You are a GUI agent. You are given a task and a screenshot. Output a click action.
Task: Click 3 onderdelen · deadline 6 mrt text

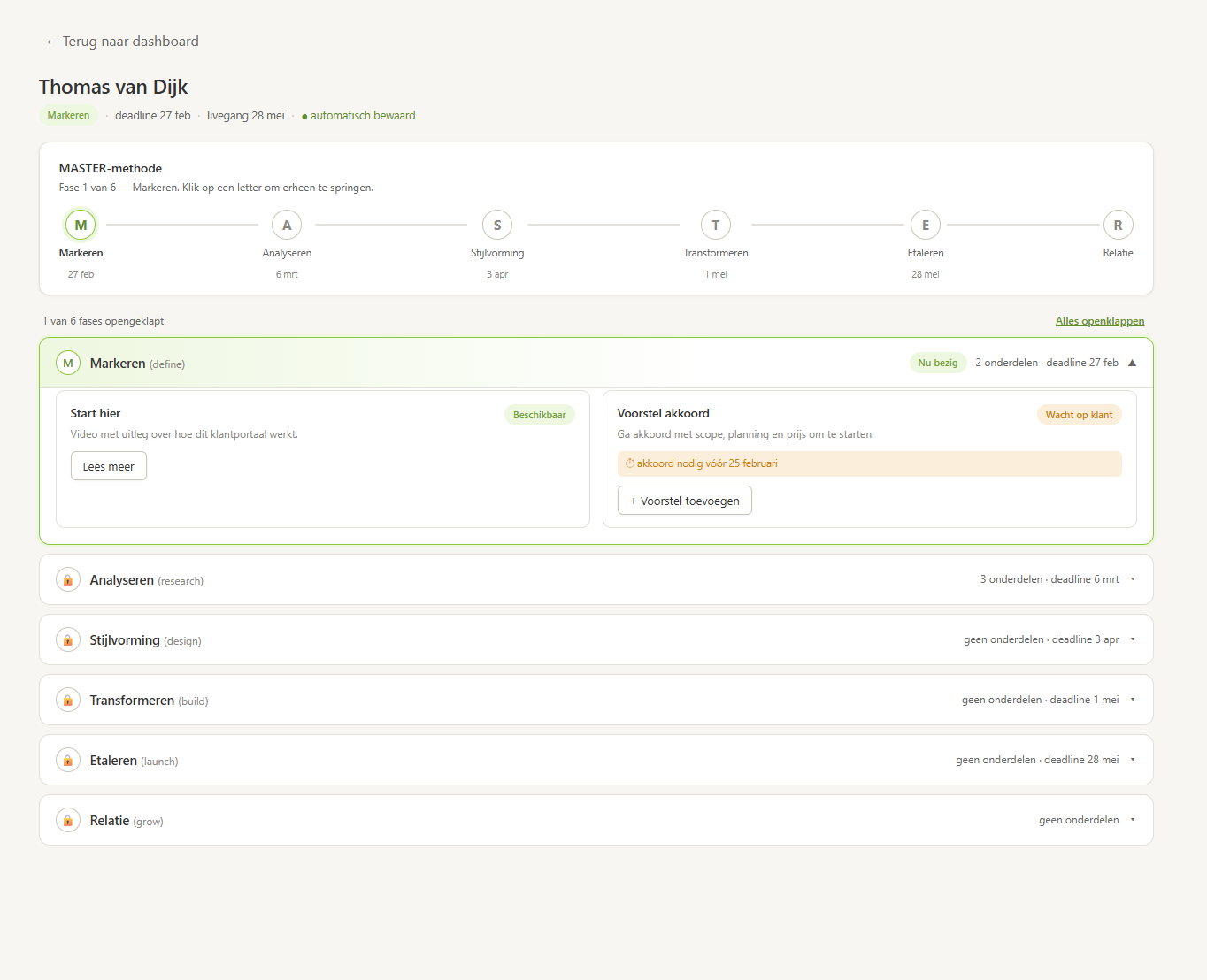[x=1049, y=579]
